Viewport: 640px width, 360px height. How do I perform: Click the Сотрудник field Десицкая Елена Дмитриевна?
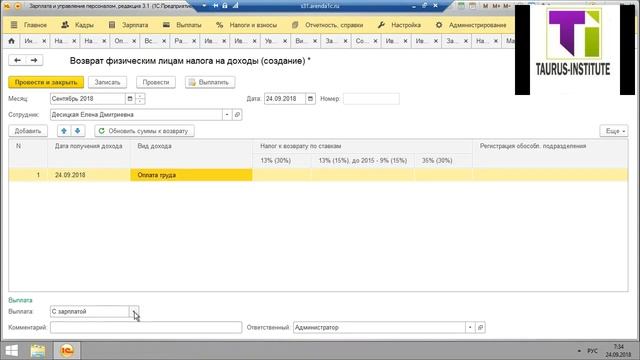136,115
